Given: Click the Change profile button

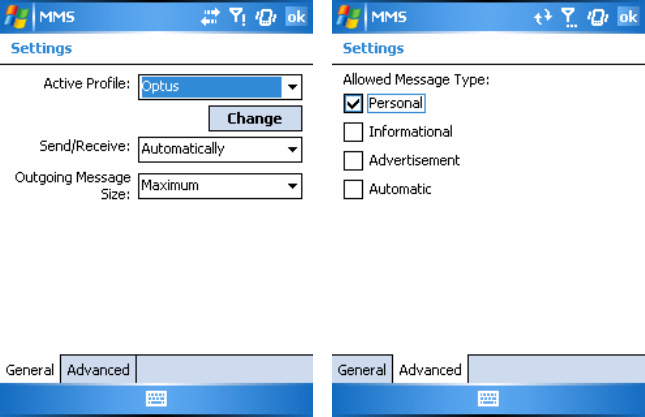Looking at the screenshot, I should pyautogui.click(x=255, y=118).
